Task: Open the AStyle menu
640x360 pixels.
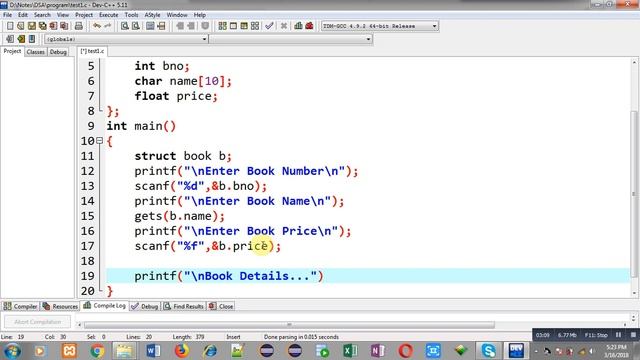Action: tap(152, 15)
